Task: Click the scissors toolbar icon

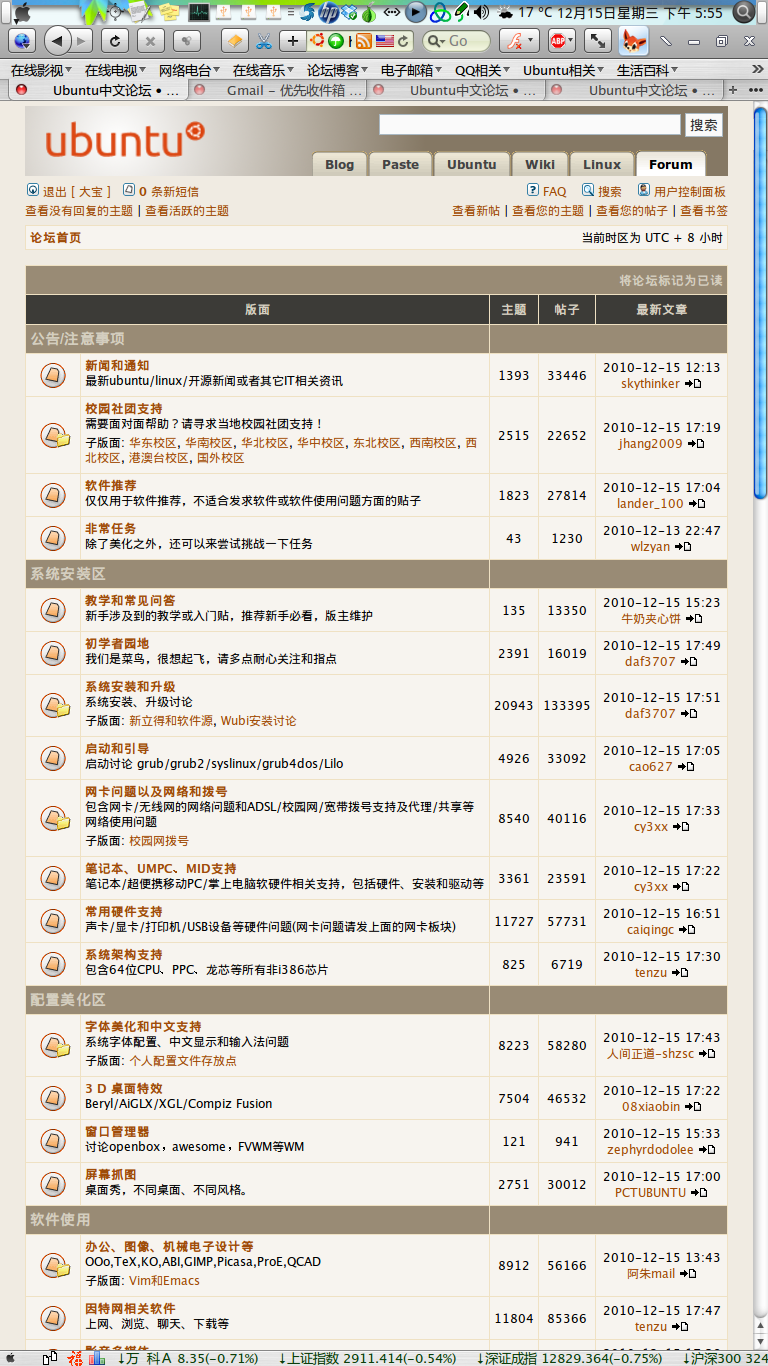Action: pyautogui.click(x=263, y=41)
